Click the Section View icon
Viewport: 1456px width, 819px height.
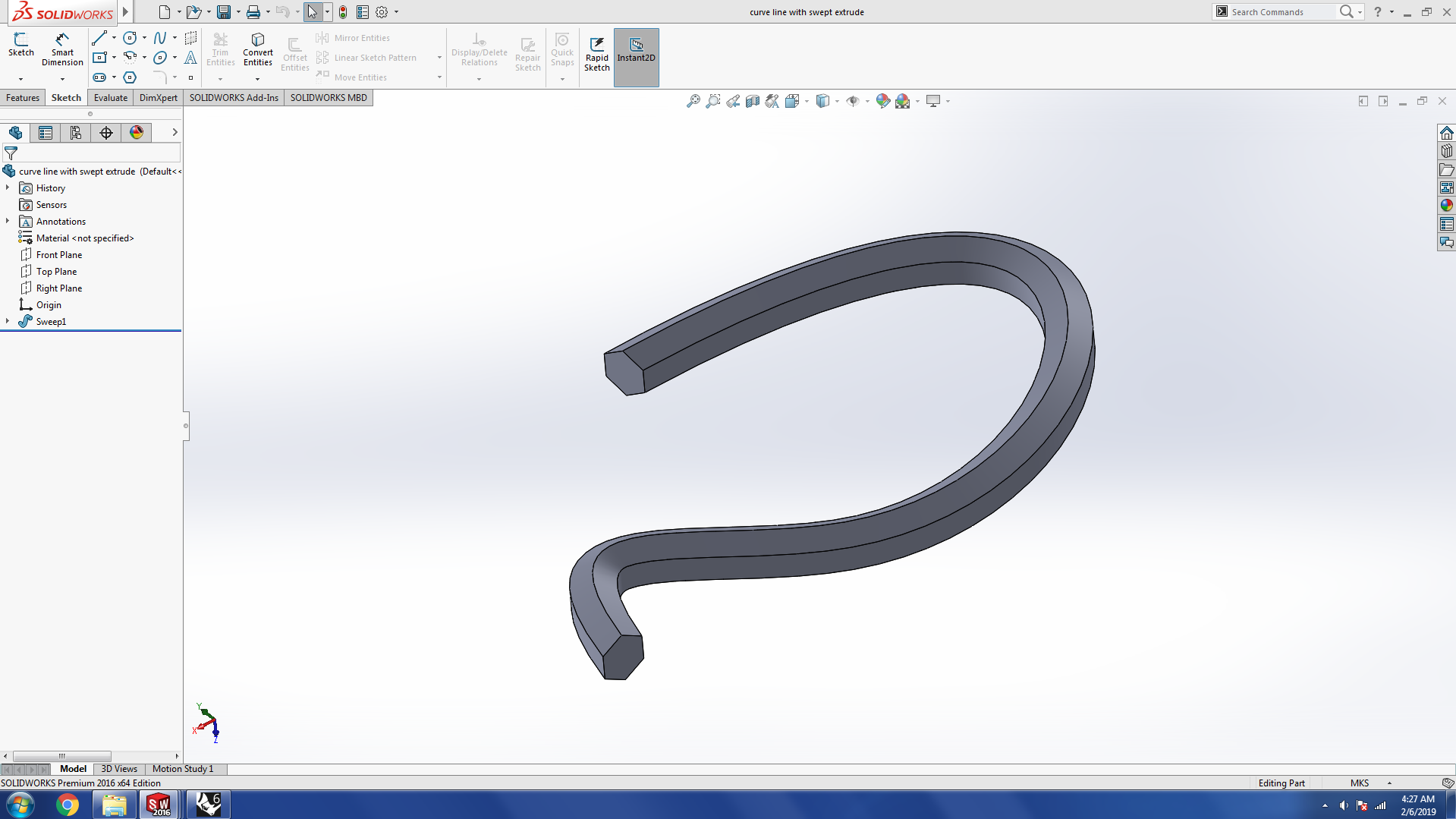(753, 101)
